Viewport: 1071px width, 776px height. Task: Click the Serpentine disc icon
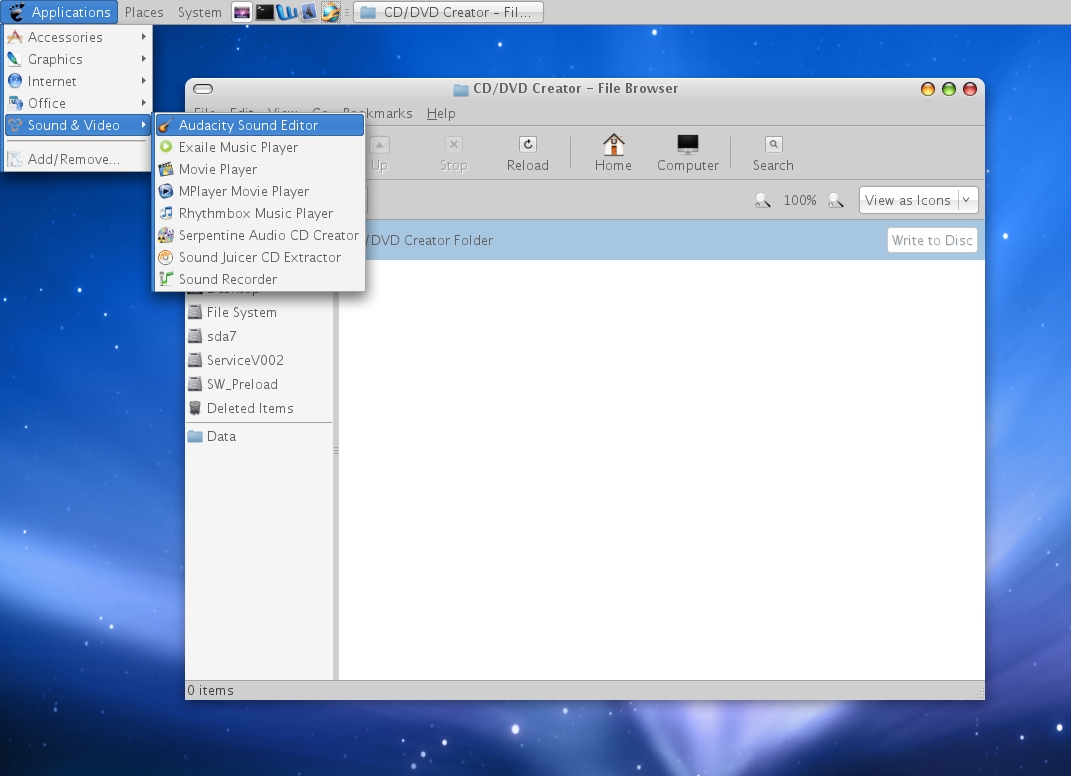click(166, 235)
